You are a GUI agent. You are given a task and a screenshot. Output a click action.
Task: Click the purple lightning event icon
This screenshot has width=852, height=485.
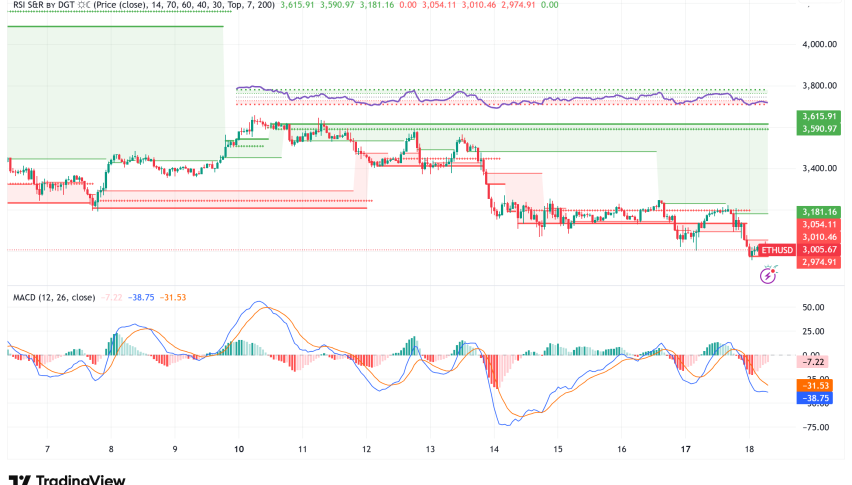click(x=769, y=273)
